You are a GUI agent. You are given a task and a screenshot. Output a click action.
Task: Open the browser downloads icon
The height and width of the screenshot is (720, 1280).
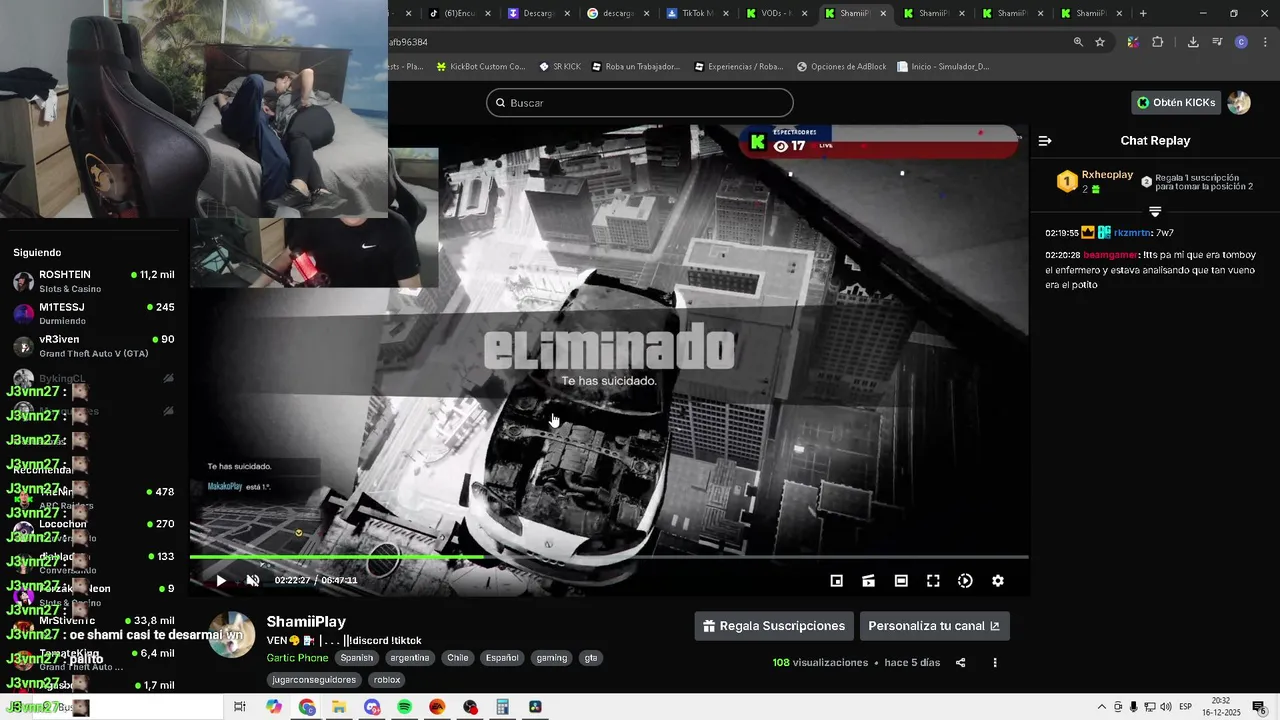tap(1193, 42)
